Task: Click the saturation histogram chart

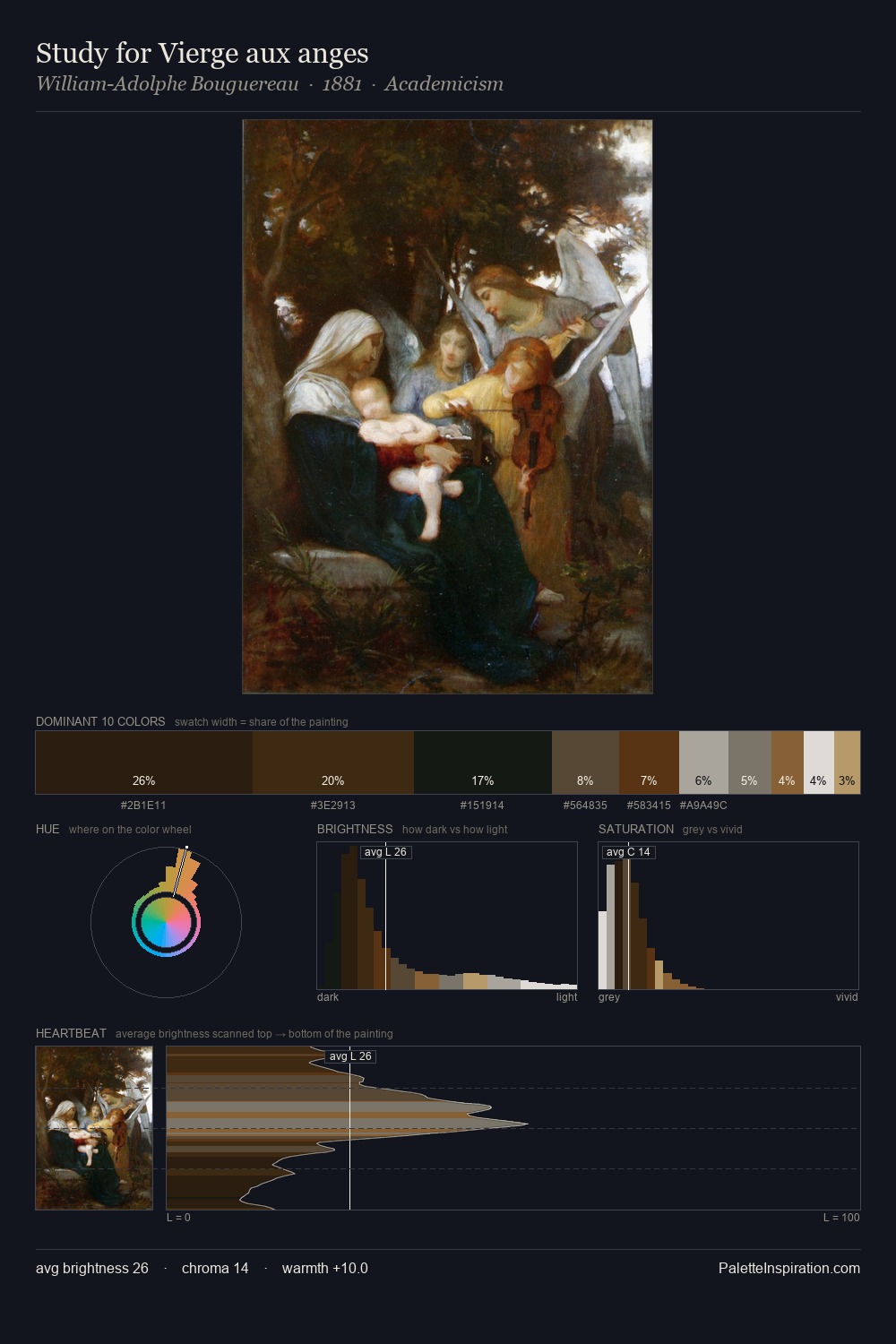Action: click(728, 916)
